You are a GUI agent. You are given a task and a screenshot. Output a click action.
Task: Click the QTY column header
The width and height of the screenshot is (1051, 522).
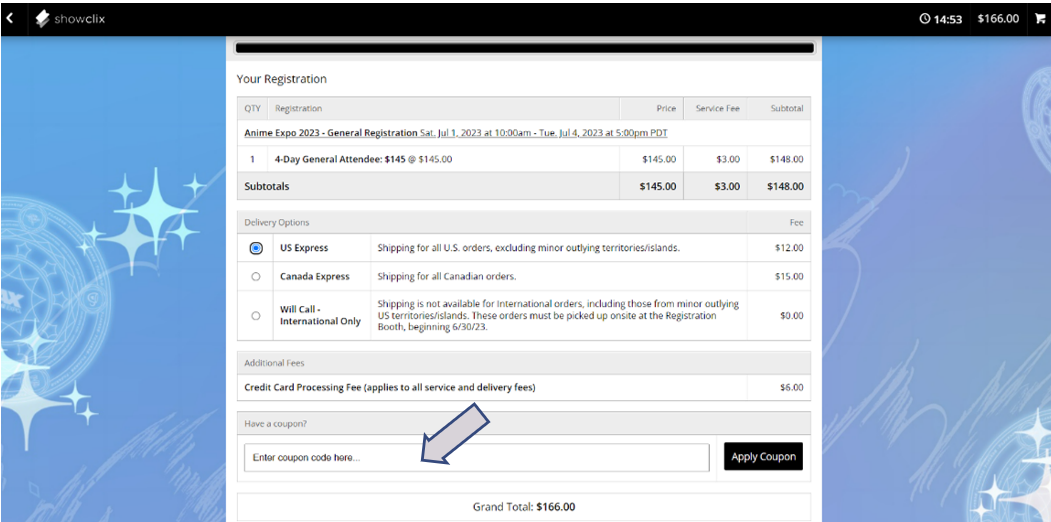[x=252, y=109]
